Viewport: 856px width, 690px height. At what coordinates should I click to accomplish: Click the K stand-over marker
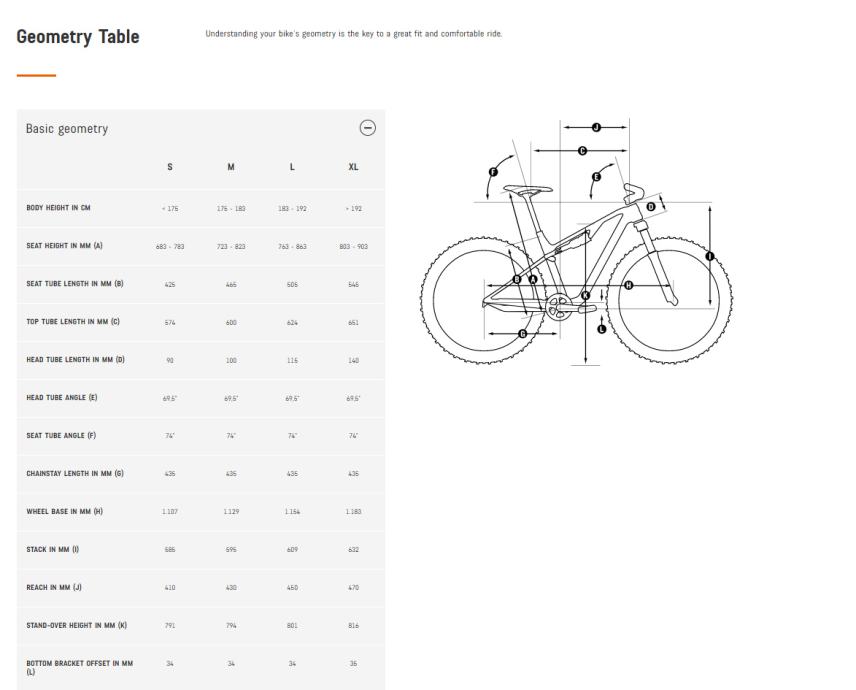click(x=585, y=295)
